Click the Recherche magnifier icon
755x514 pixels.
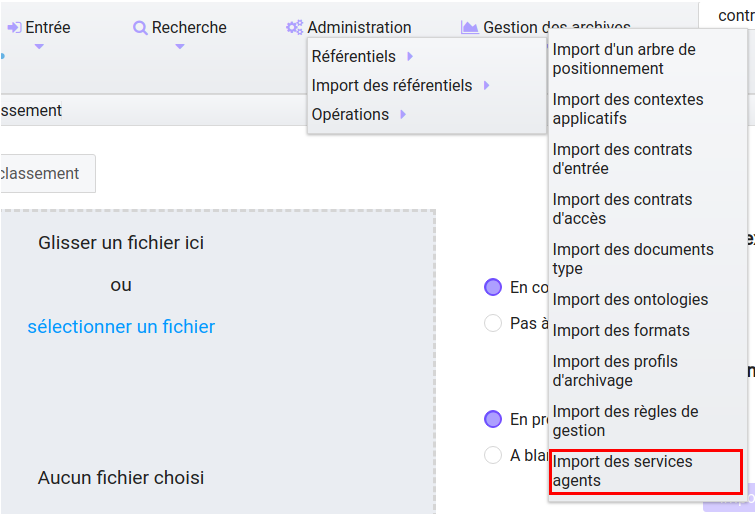140,28
